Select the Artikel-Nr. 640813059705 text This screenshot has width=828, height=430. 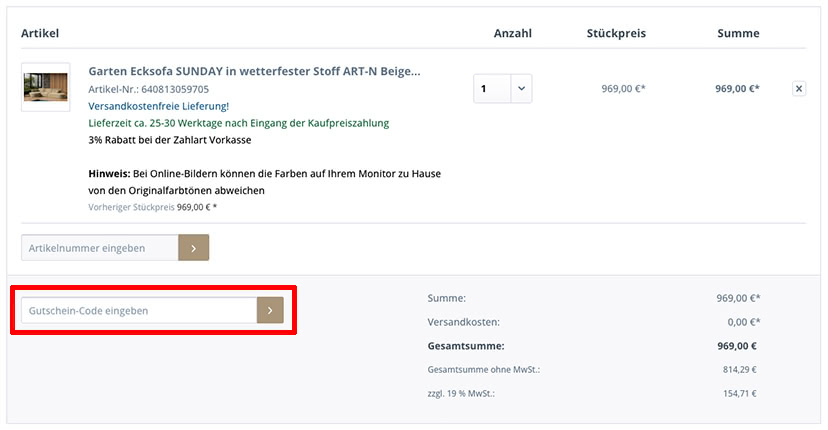pyautogui.click(x=148, y=89)
